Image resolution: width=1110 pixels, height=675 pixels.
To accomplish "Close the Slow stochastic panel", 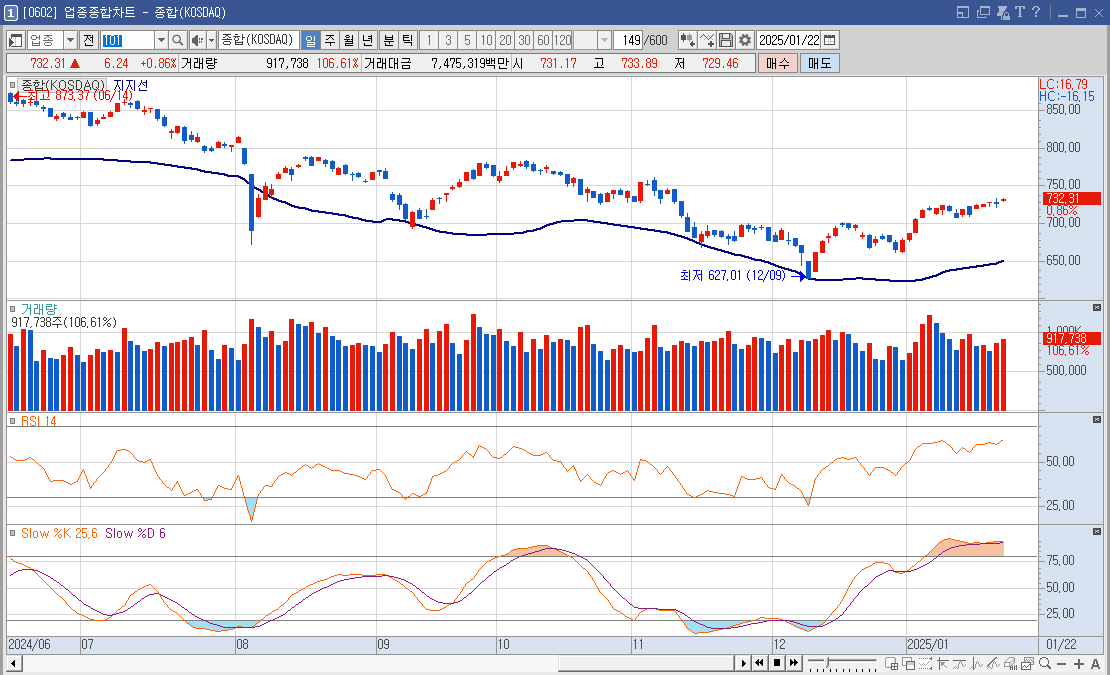I will 1097,531.
